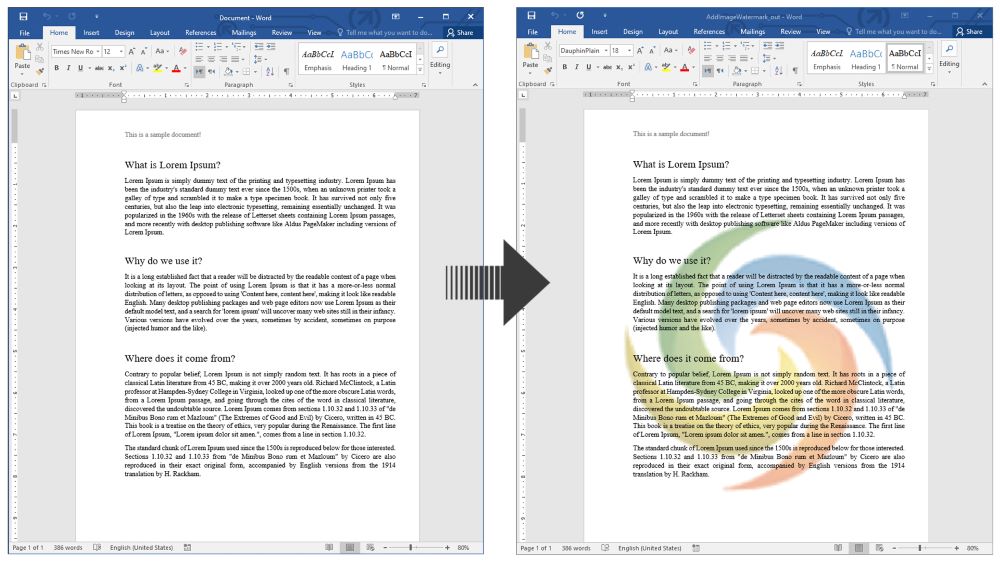Toggle Bold in the left Document window

(x=56, y=69)
